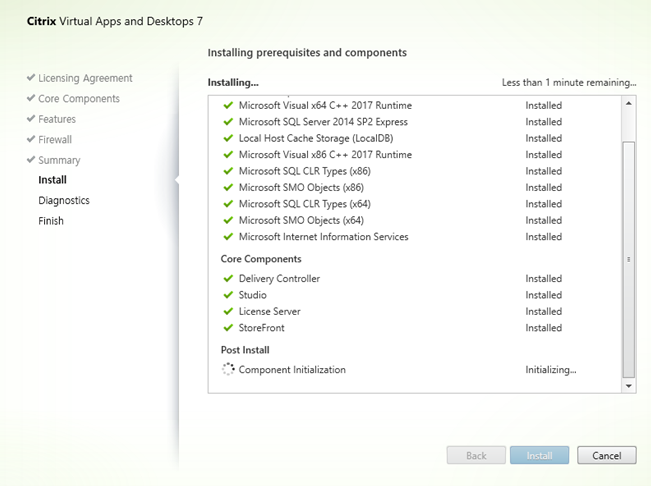This screenshot has width=651, height=486.
Task: Click green check beside StoreFront
Action: point(228,328)
